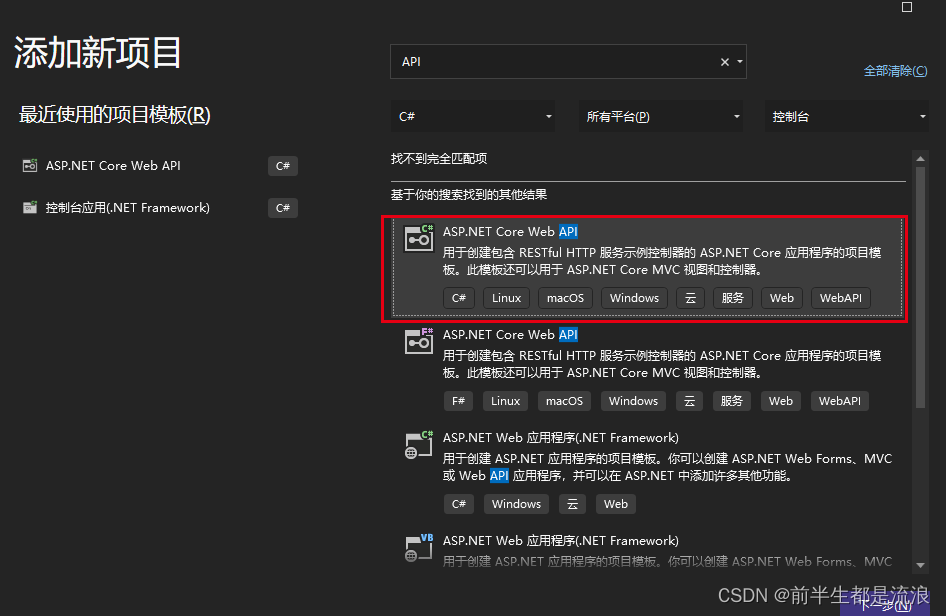Click the maximize window button
946x616 pixels.
[x=907, y=7]
